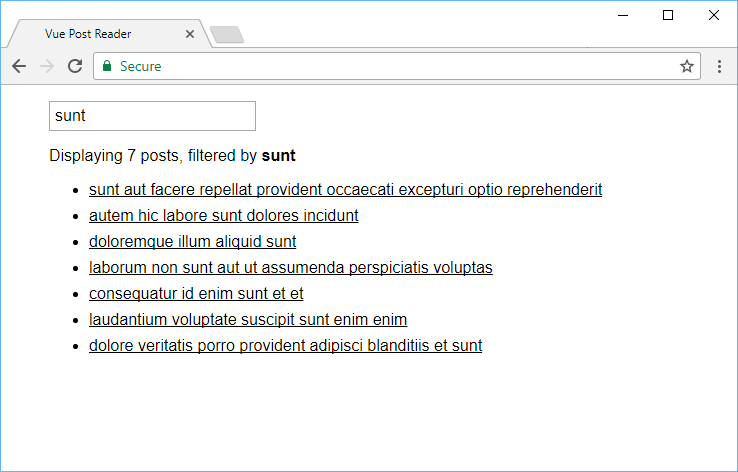Maximize the browser window
This screenshot has width=738, height=472.
[668, 15]
